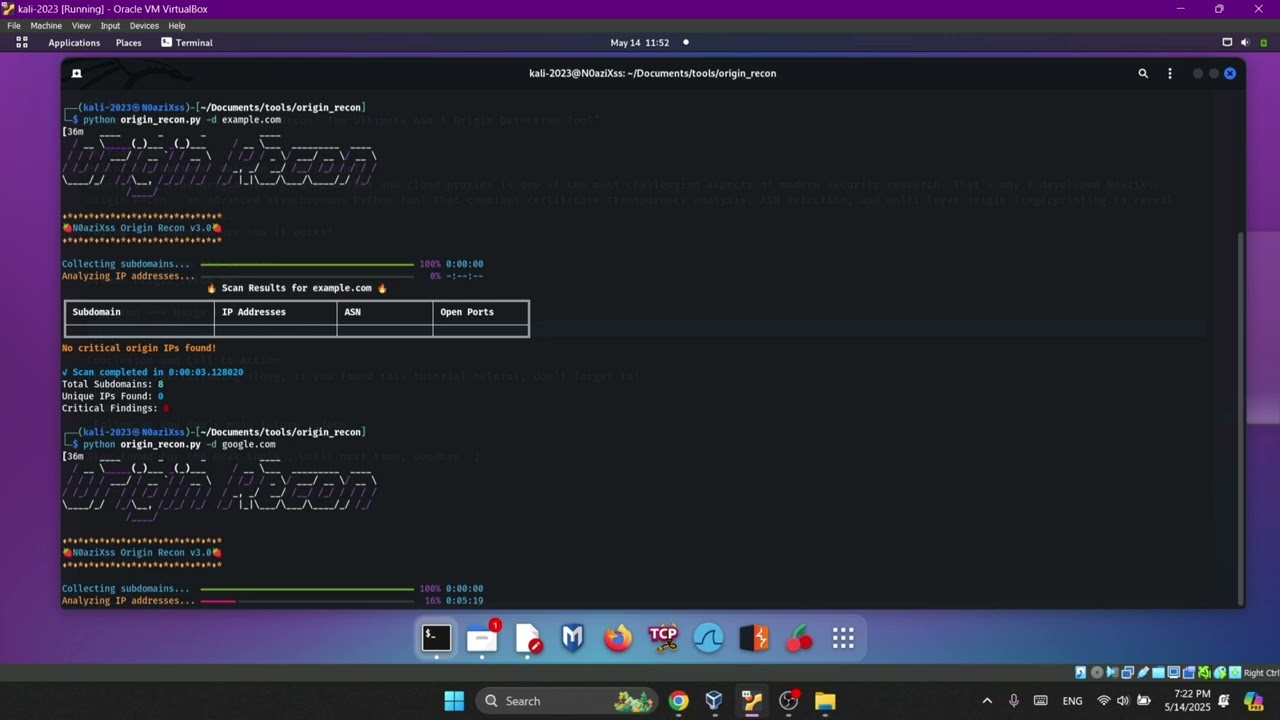
Task: Click the terminal window vertical scrollbar
Action: tap(1241, 417)
